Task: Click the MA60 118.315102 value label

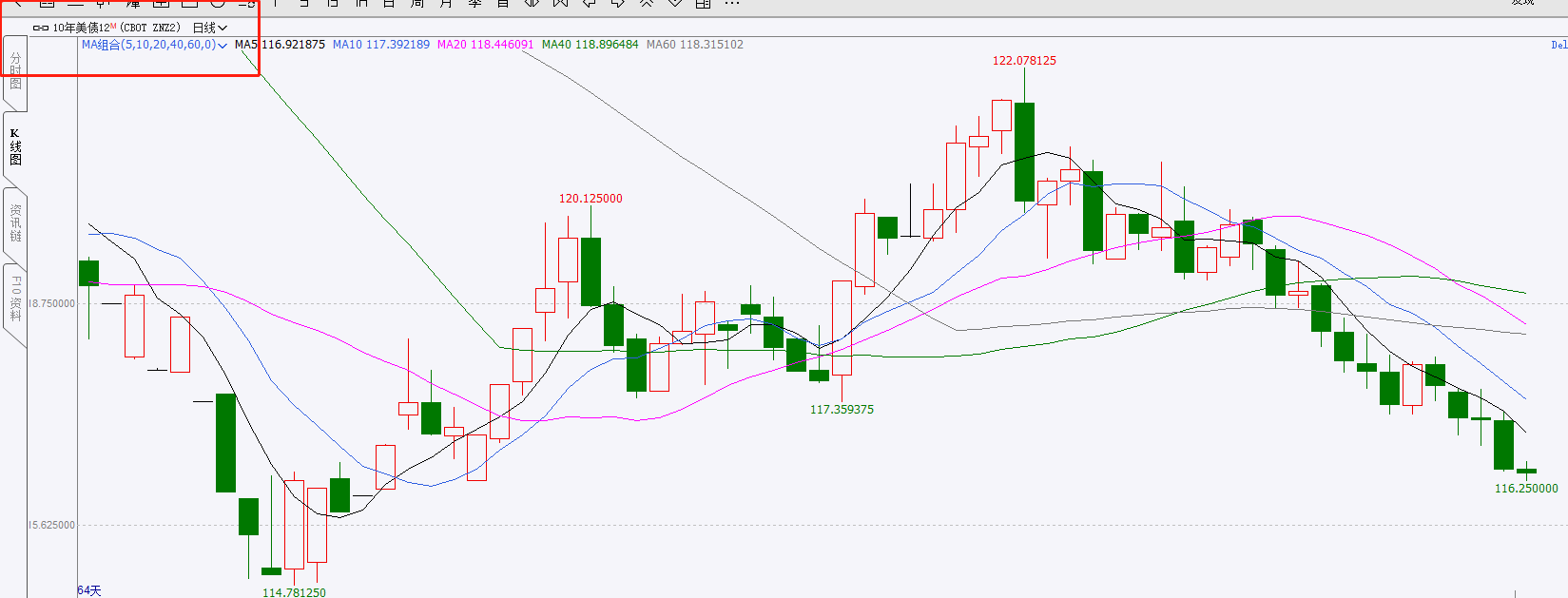Action: tap(694, 45)
